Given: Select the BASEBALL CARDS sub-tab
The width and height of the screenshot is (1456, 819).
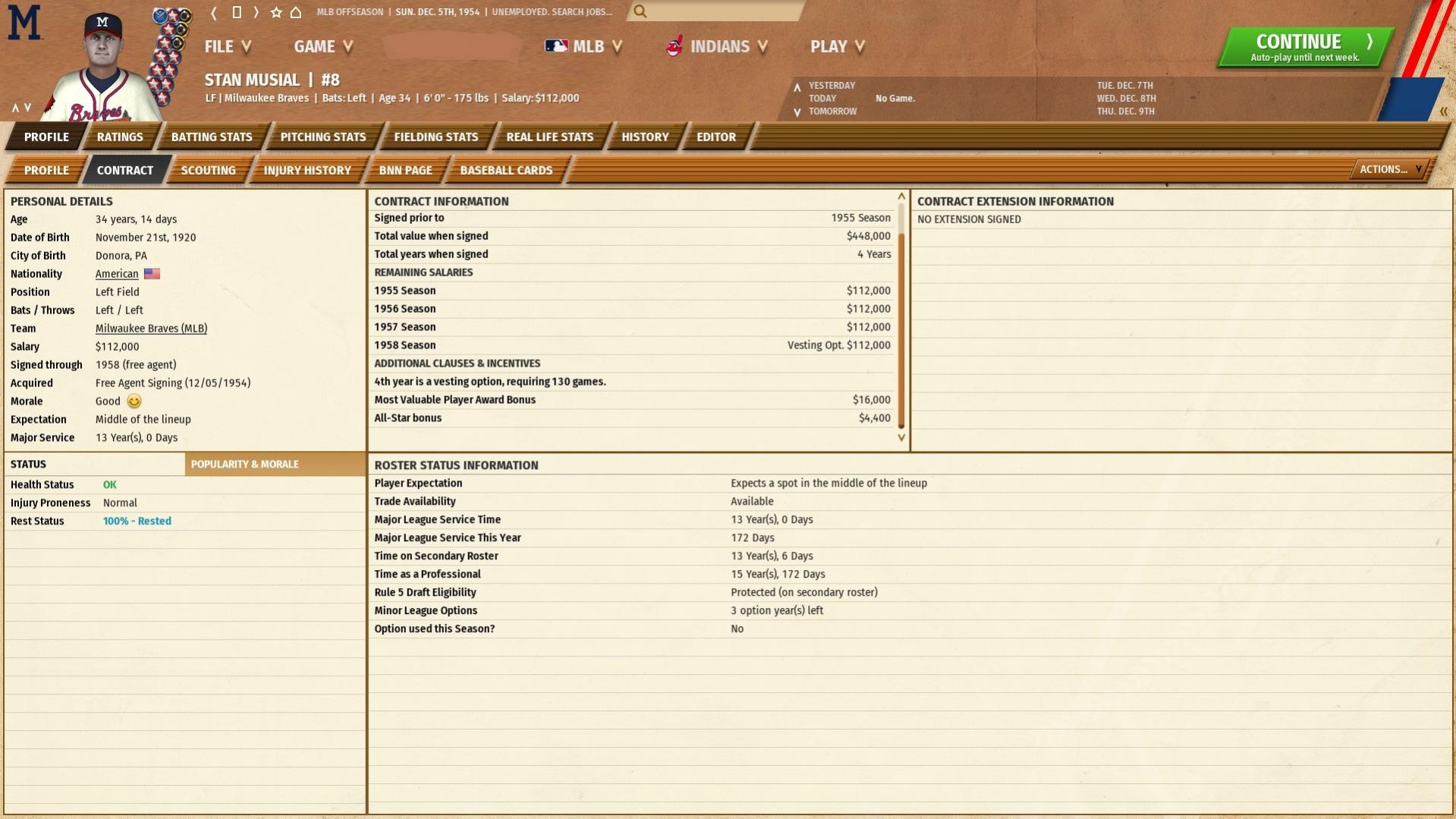Looking at the screenshot, I should [506, 170].
